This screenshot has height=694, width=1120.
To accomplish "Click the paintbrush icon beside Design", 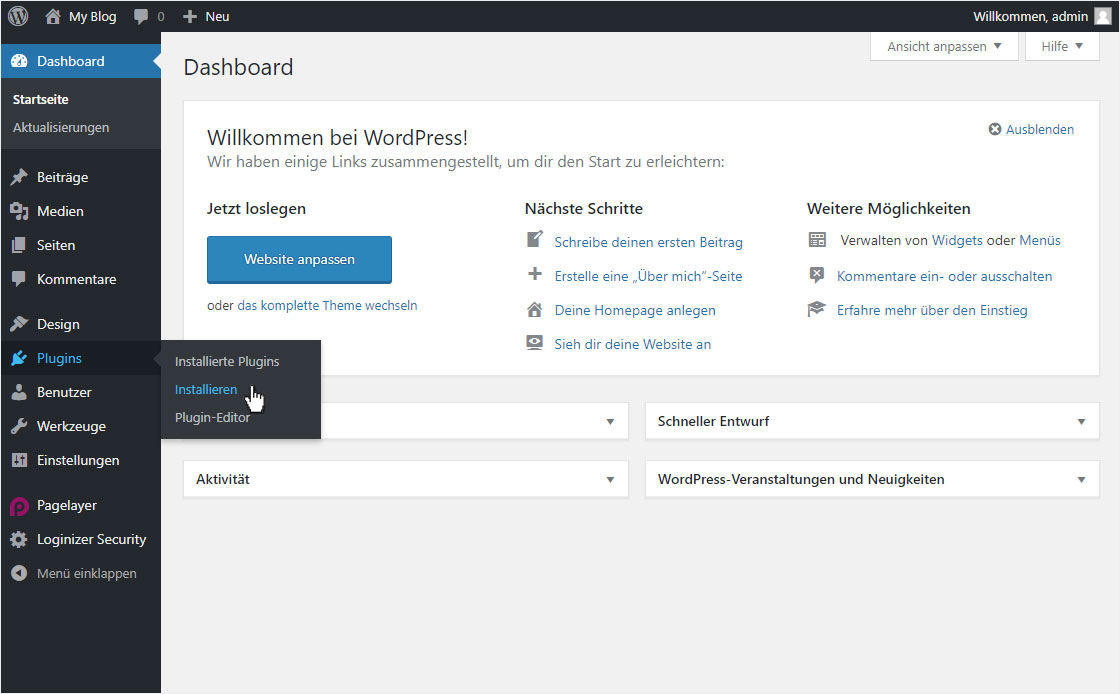I will click(x=19, y=324).
